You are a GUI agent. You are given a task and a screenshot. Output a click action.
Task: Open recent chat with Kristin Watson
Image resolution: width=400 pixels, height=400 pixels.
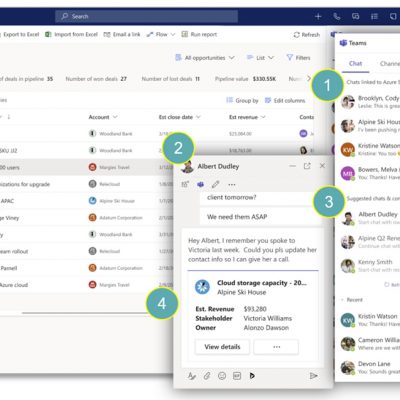(x=370, y=320)
